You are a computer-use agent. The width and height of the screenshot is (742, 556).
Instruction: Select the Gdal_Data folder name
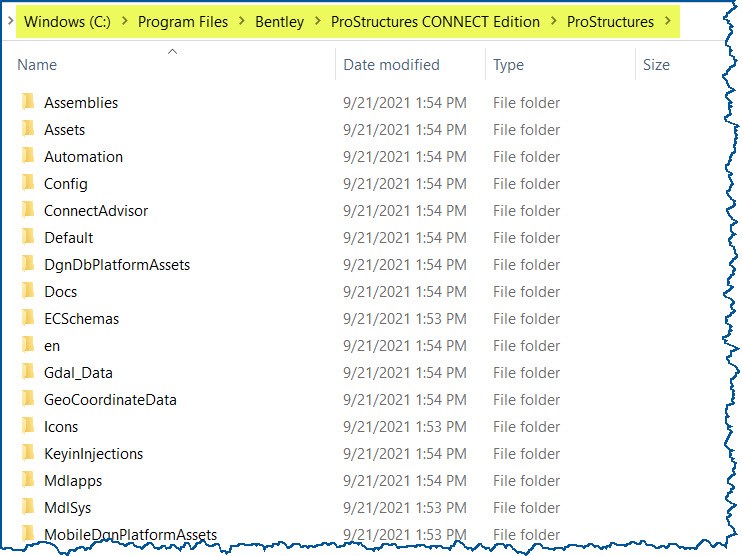tap(78, 372)
